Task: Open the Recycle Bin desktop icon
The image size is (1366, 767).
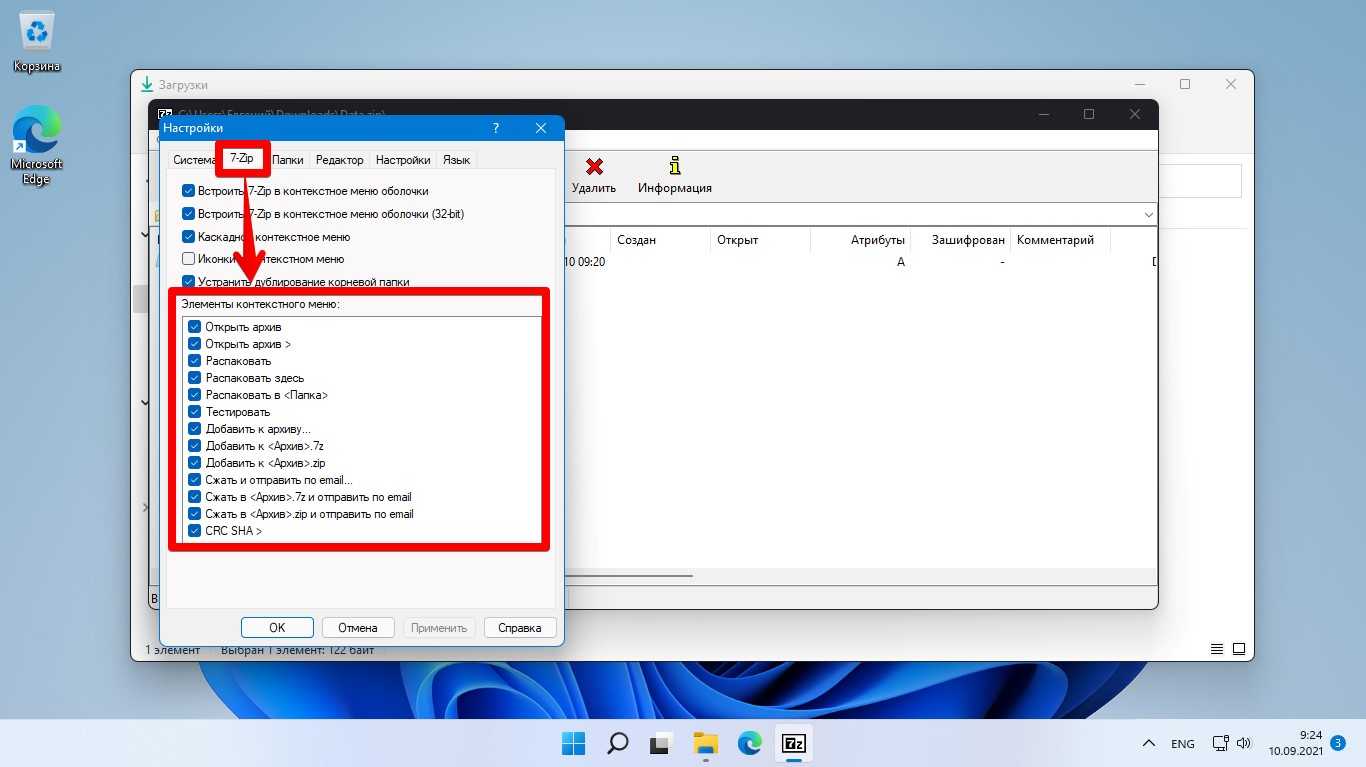Action: [37, 33]
